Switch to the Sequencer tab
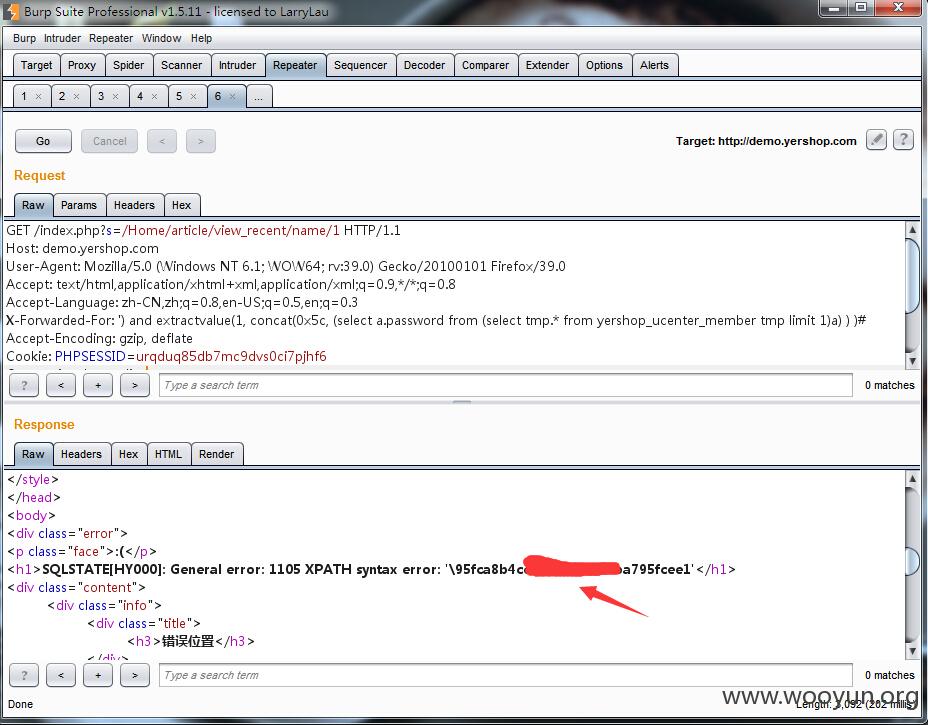Image resolution: width=928 pixels, height=725 pixels. coord(360,65)
